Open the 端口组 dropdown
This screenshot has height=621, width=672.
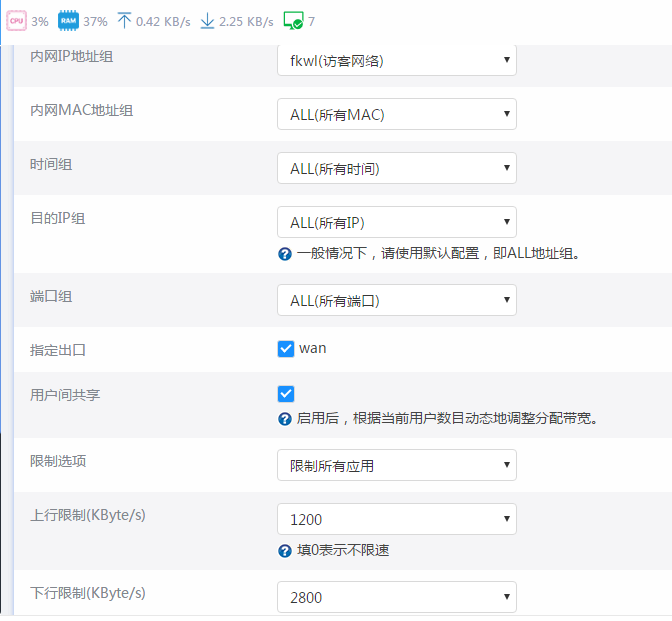tap(397, 300)
